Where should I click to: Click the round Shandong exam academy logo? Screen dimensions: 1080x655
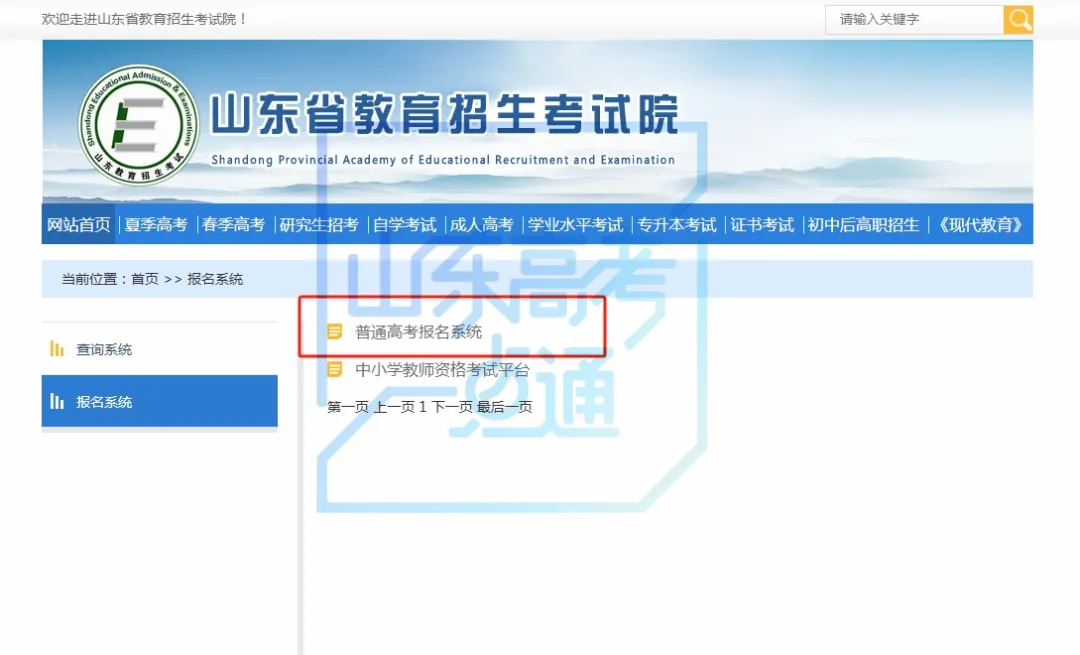click(139, 125)
